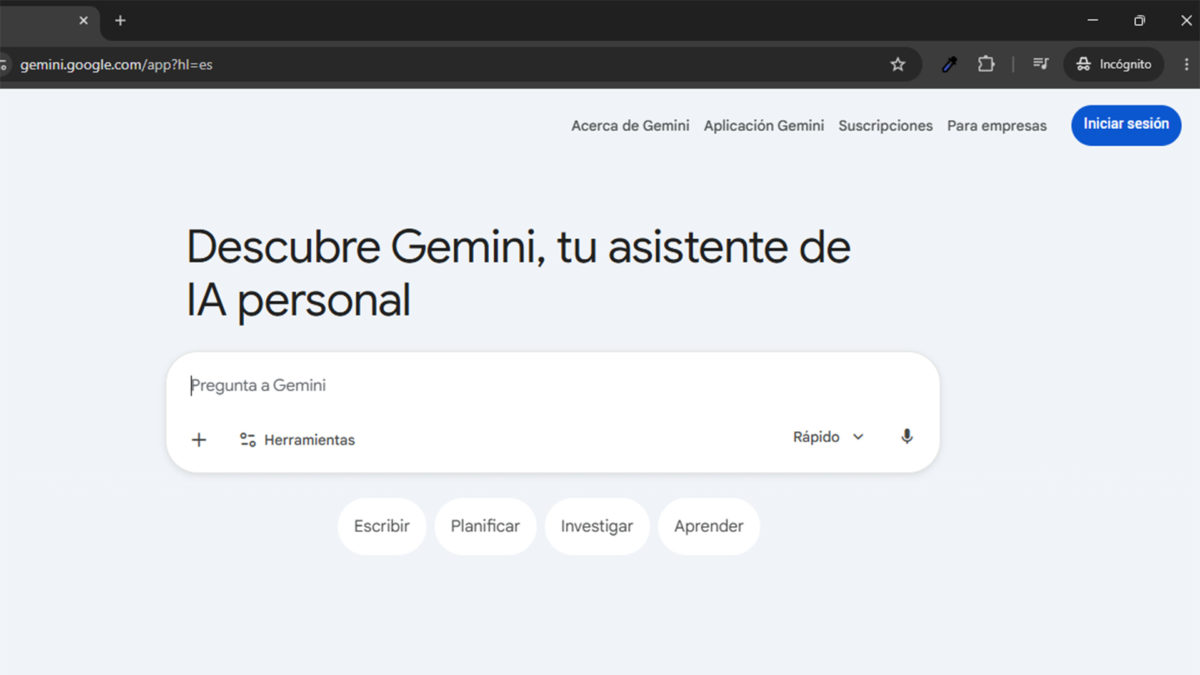The height and width of the screenshot is (675, 1200).
Task: Open Acerca de Gemini link
Action: point(630,126)
